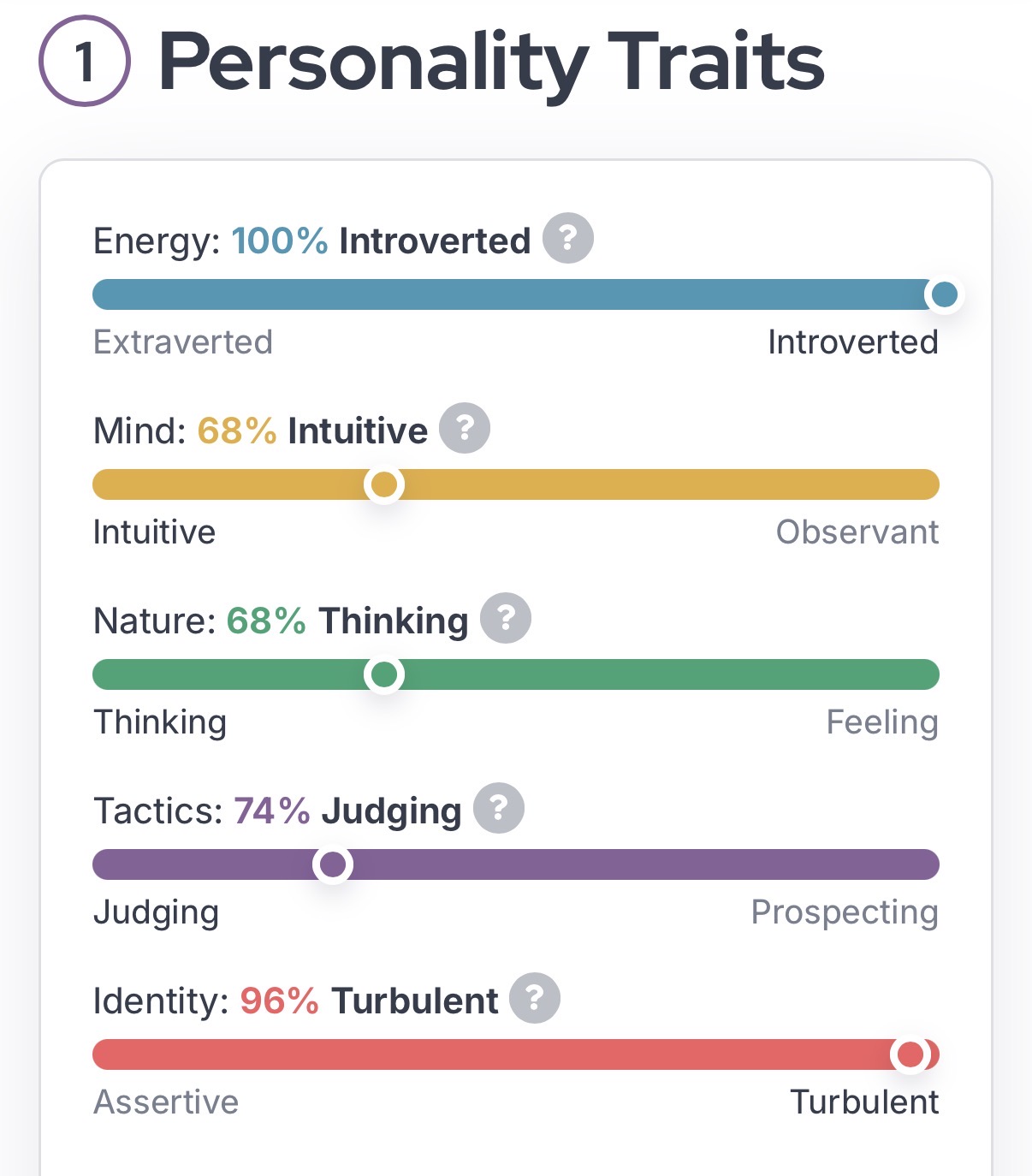Click the green Nature slider handle
1032x1176 pixels.
(384, 675)
